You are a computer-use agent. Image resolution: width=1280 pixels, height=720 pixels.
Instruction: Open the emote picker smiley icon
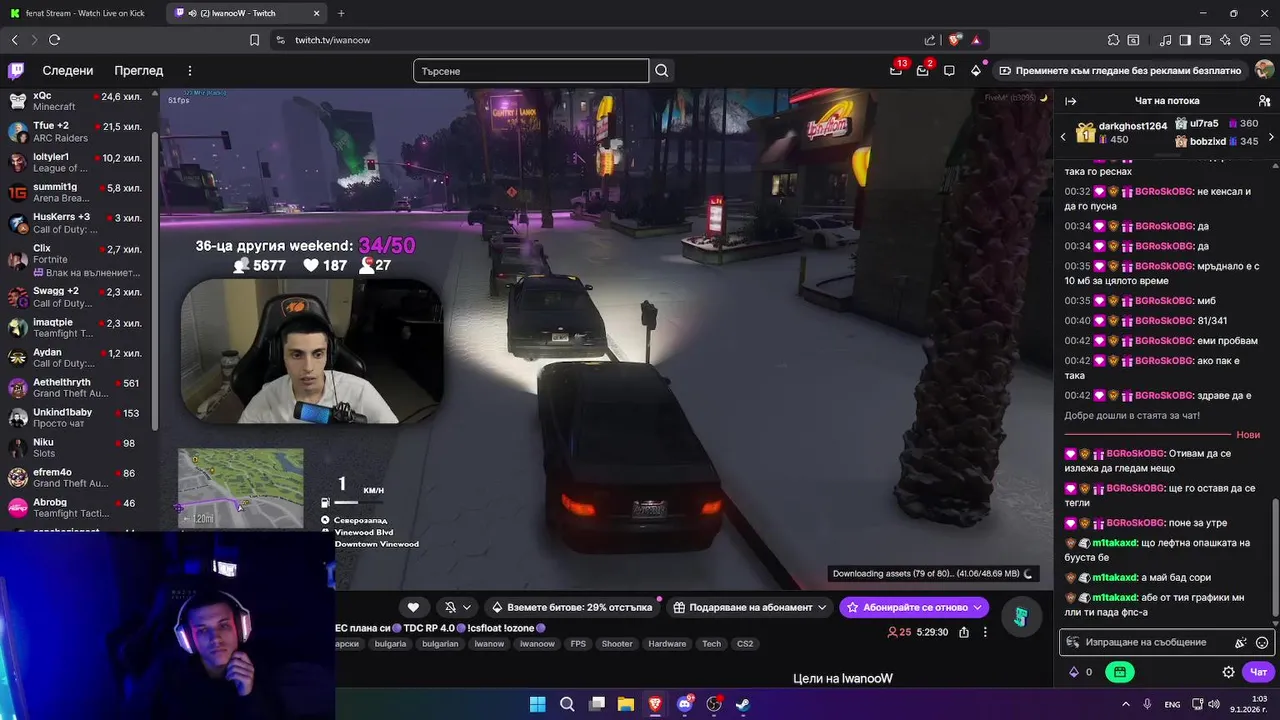1262,643
